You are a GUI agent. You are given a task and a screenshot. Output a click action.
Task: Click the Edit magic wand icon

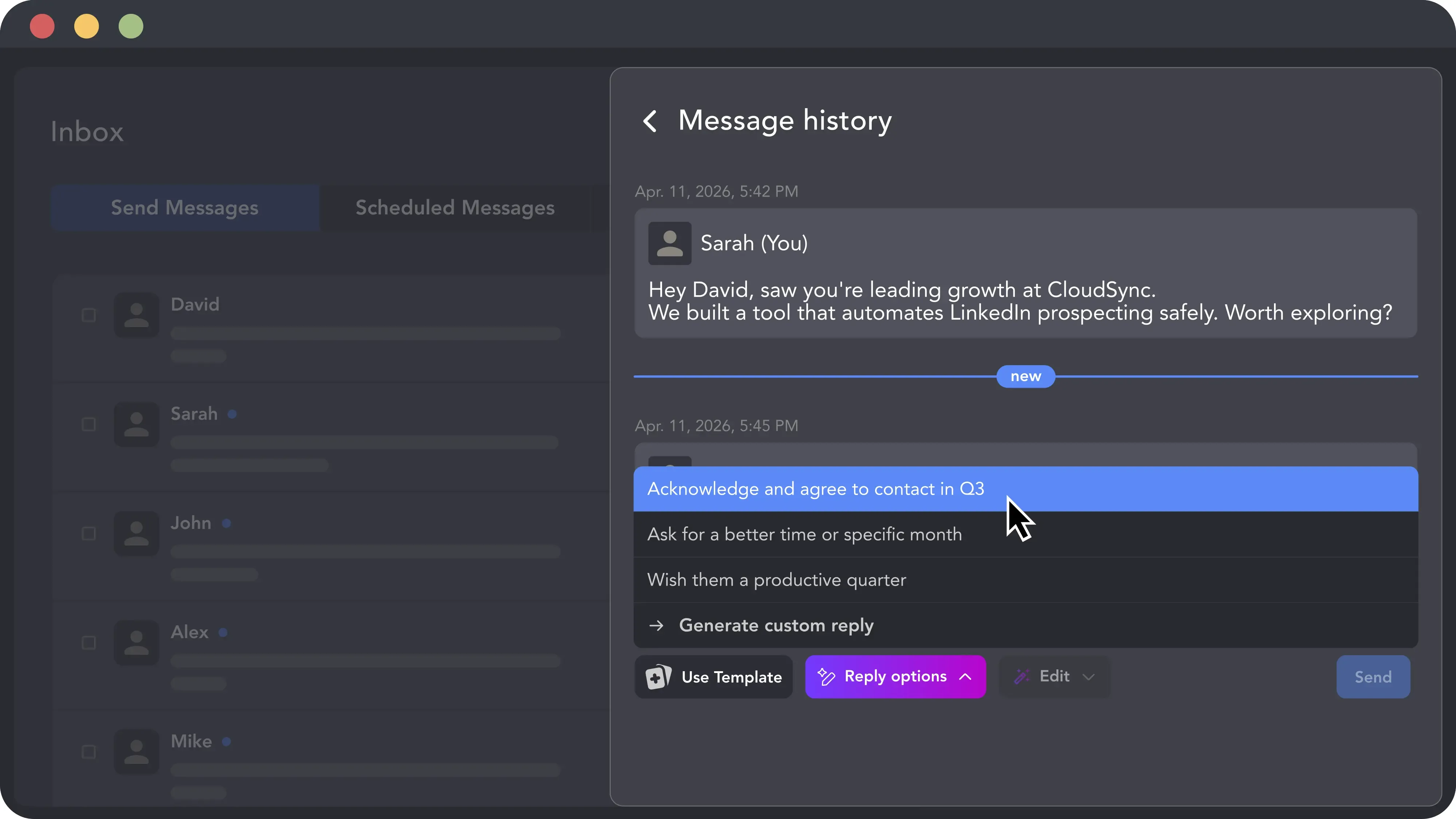pyautogui.click(x=1022, y=677)
